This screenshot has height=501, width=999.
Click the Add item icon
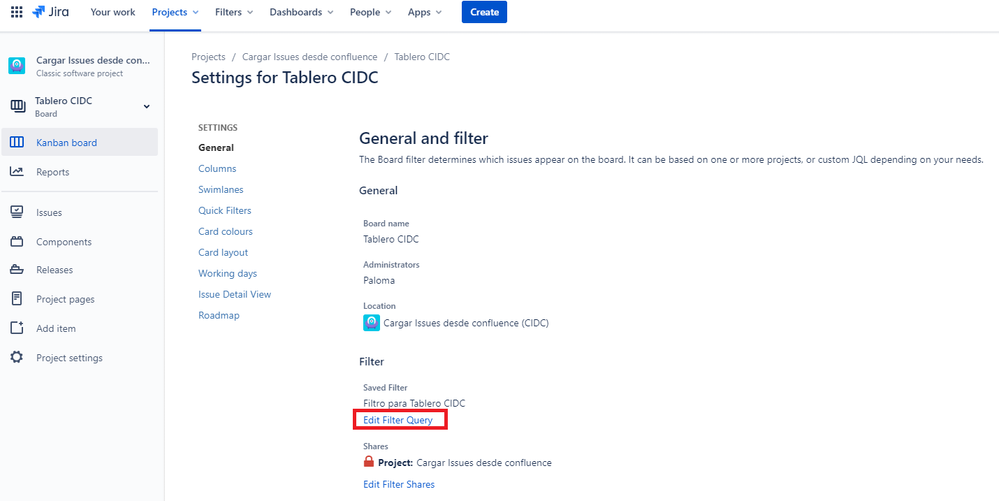coord(17,328)
